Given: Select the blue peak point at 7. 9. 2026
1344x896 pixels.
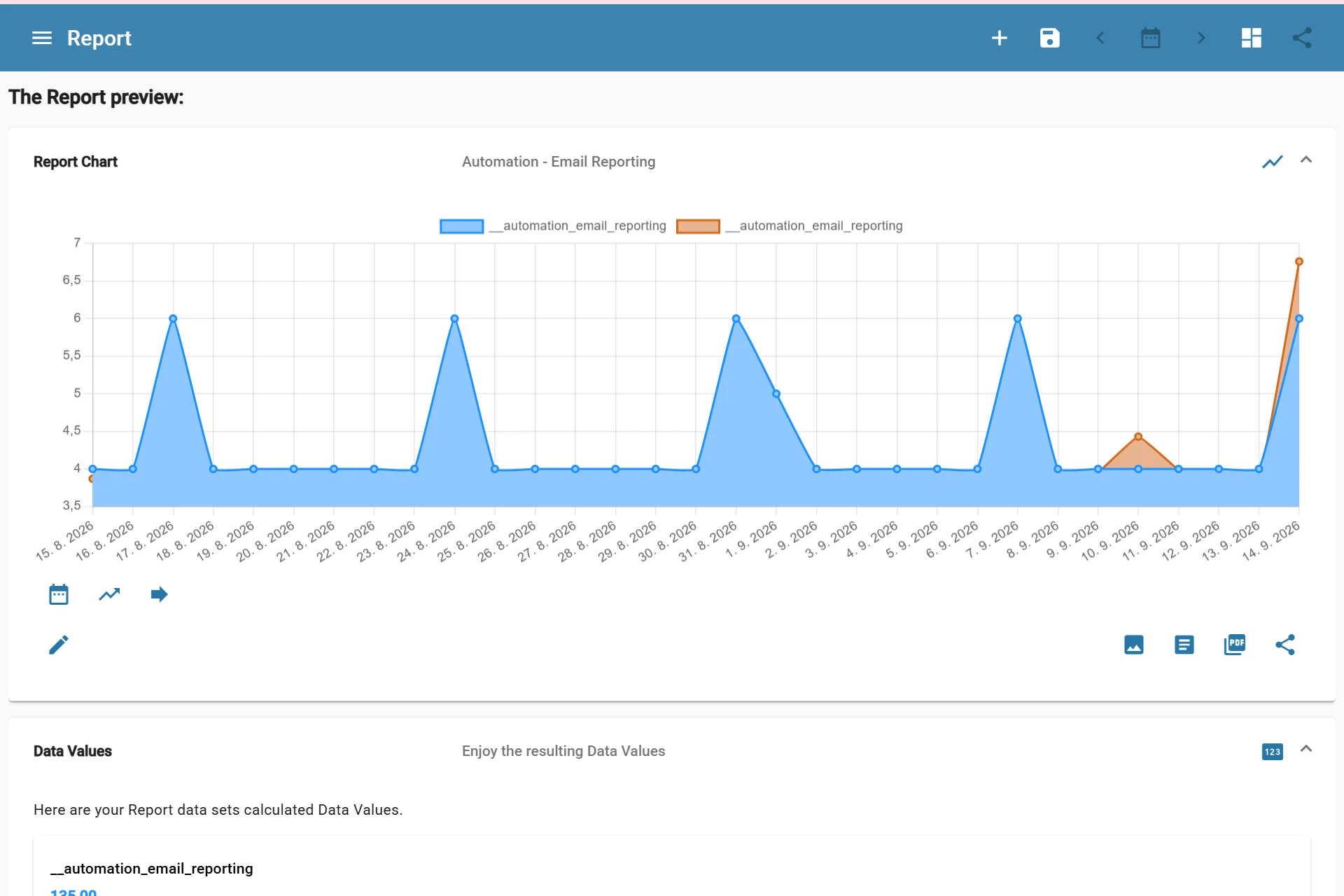Looking at the screenshot, I should pyautogui.click(x=1018, y=318).
